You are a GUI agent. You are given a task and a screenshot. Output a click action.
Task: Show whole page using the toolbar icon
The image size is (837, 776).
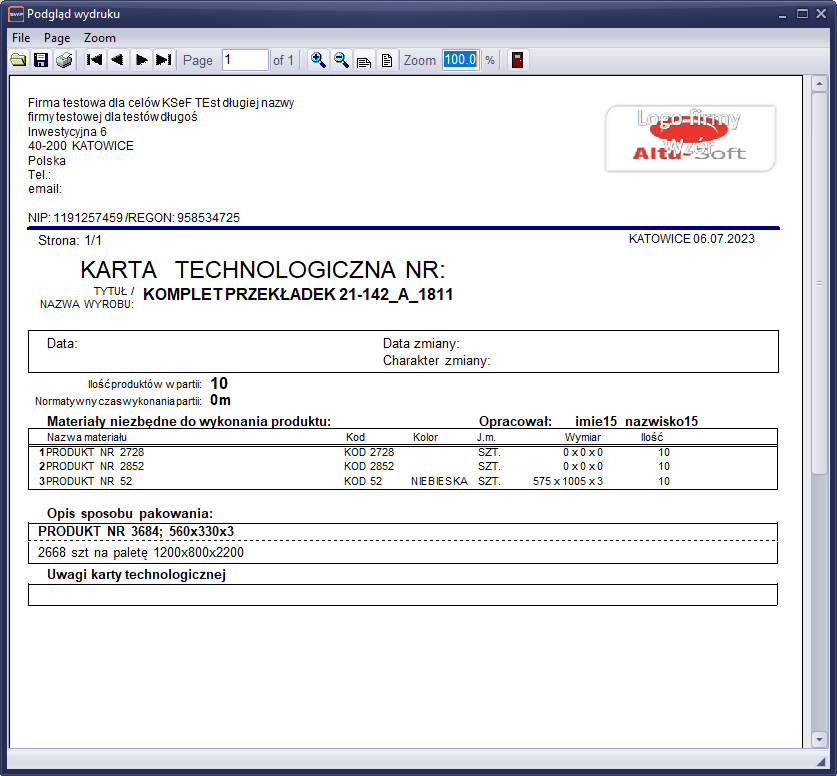pos(386,60)
